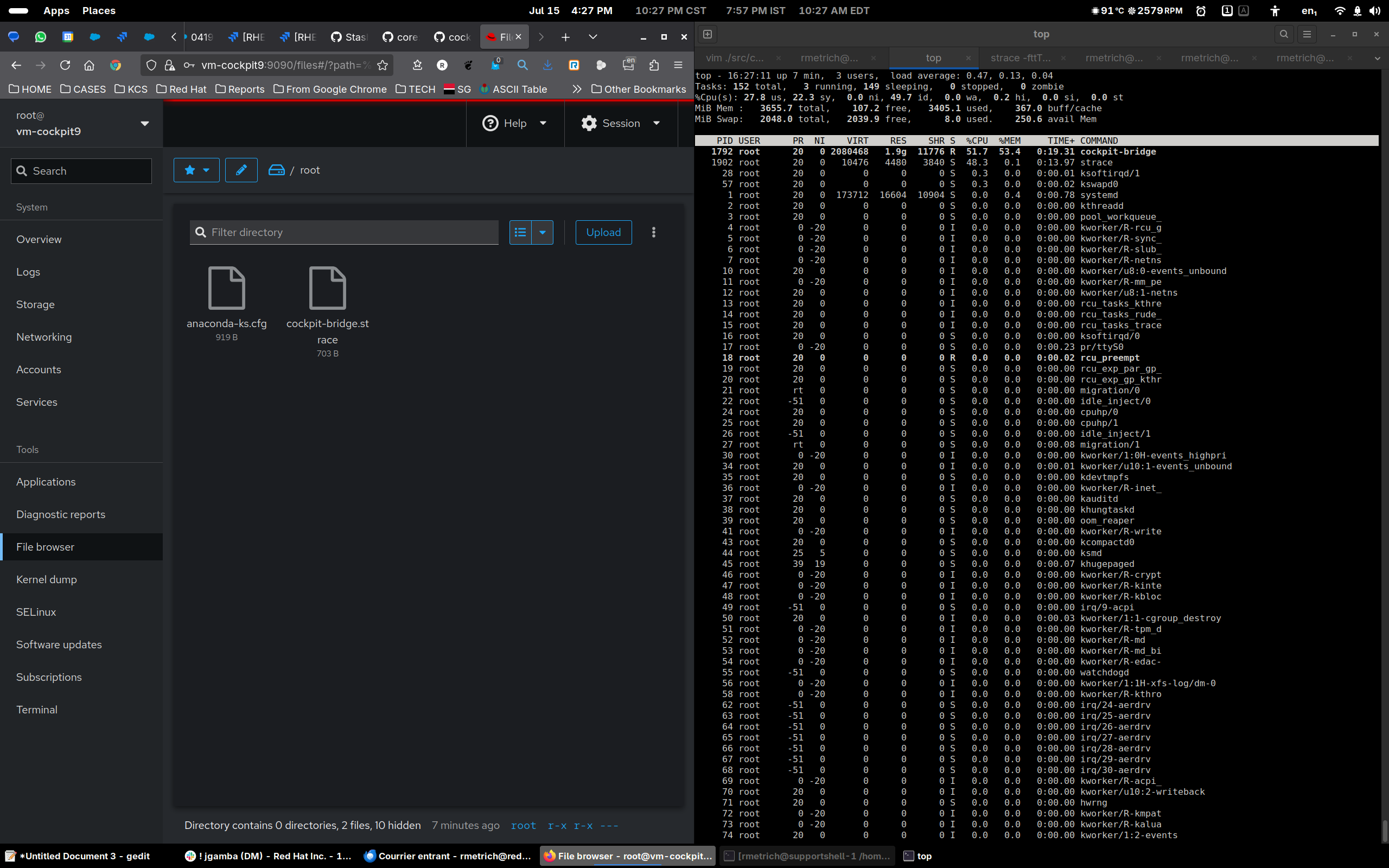Click the list view toggle icon
1389x868 pixels.
point(520,233)
